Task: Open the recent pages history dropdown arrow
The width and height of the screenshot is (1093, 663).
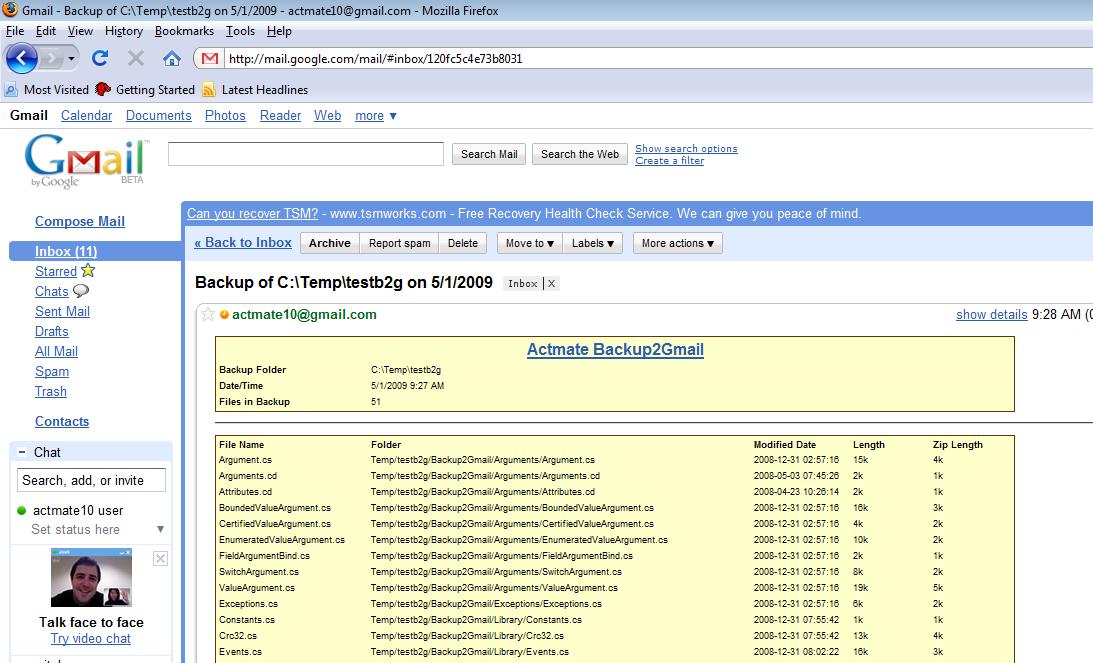Action: tap(71, 59)
